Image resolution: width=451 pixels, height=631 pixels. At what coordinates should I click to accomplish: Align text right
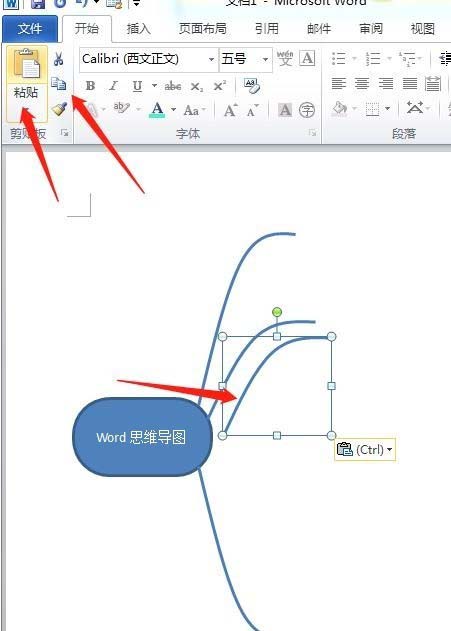click(386, 84)
